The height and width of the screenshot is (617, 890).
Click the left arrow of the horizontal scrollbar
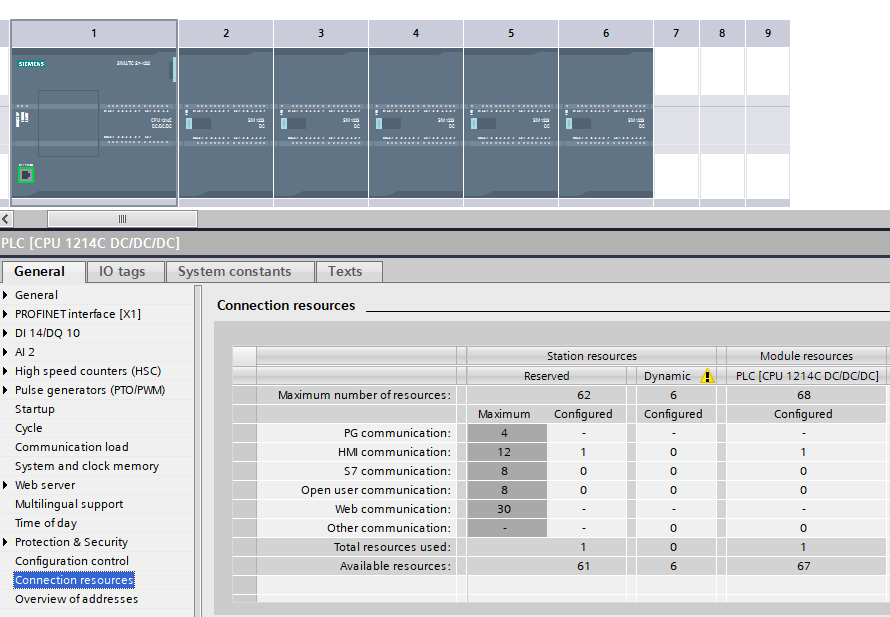pyautogui.click(x=6, y=219)
